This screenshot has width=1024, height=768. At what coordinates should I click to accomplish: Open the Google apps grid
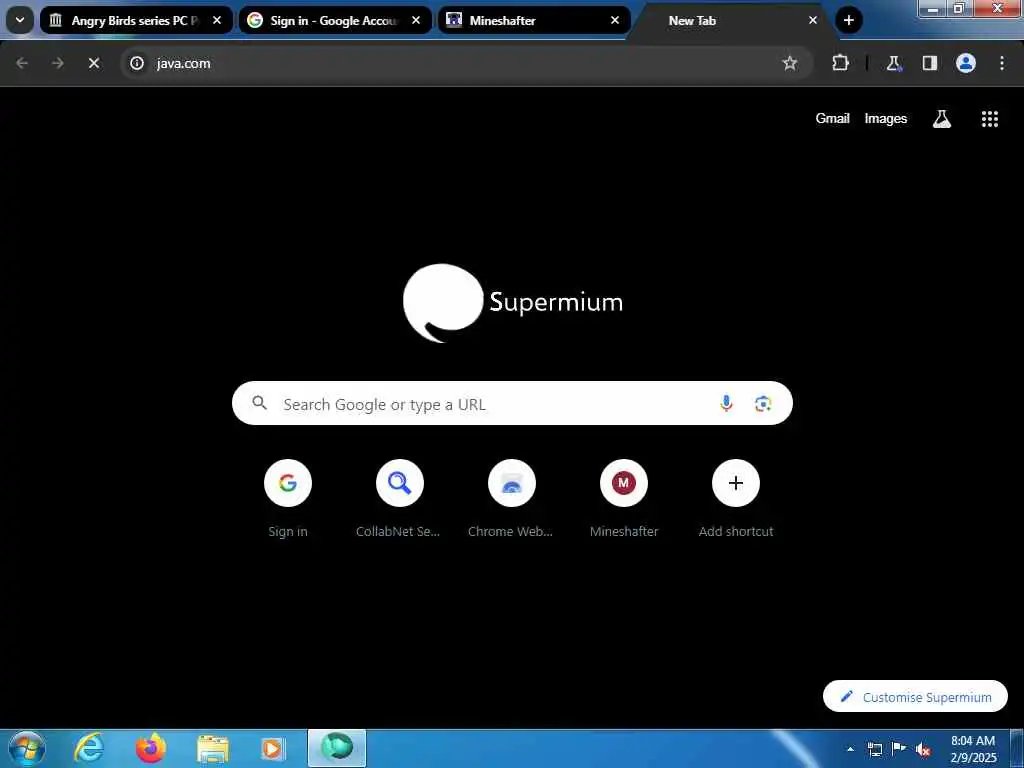click(989, 119)
